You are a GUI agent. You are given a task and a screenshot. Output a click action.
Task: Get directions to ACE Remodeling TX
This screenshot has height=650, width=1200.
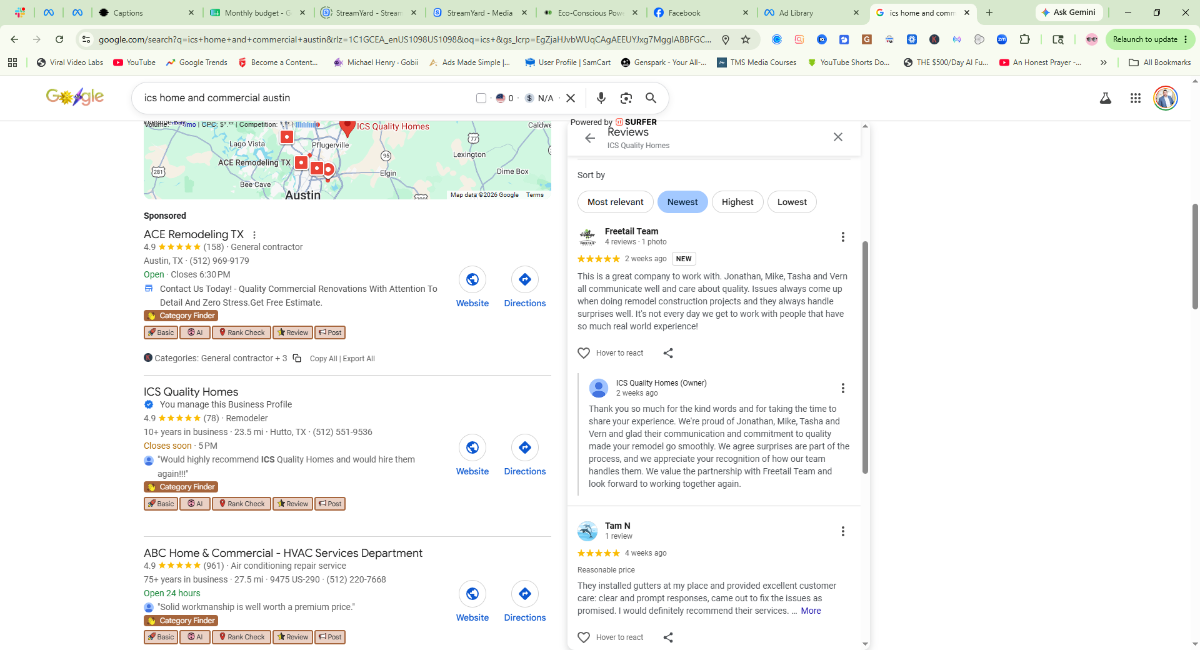525,280
